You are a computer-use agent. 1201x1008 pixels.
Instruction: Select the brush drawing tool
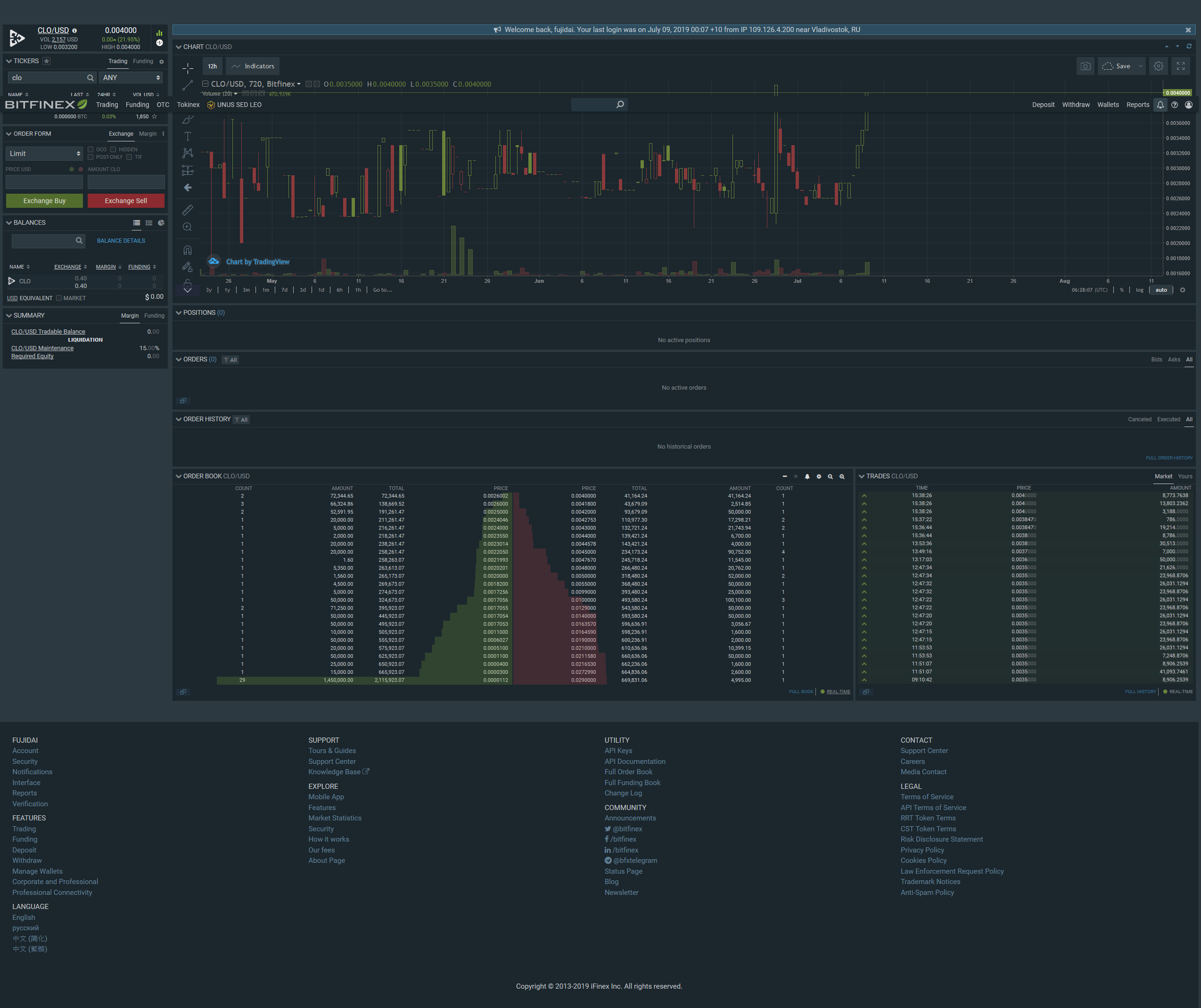[x=188, y=120]
